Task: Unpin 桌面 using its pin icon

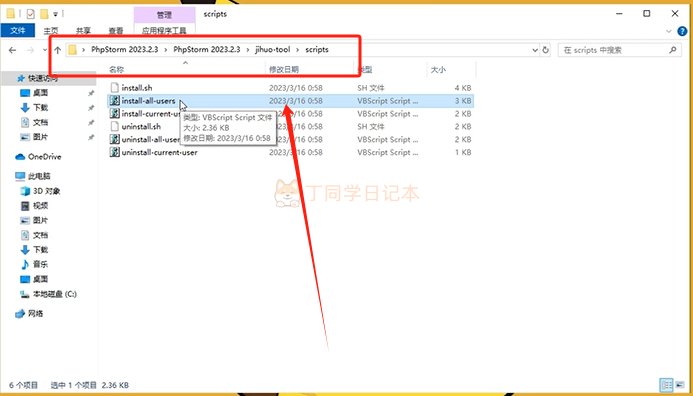Action: 91,93
